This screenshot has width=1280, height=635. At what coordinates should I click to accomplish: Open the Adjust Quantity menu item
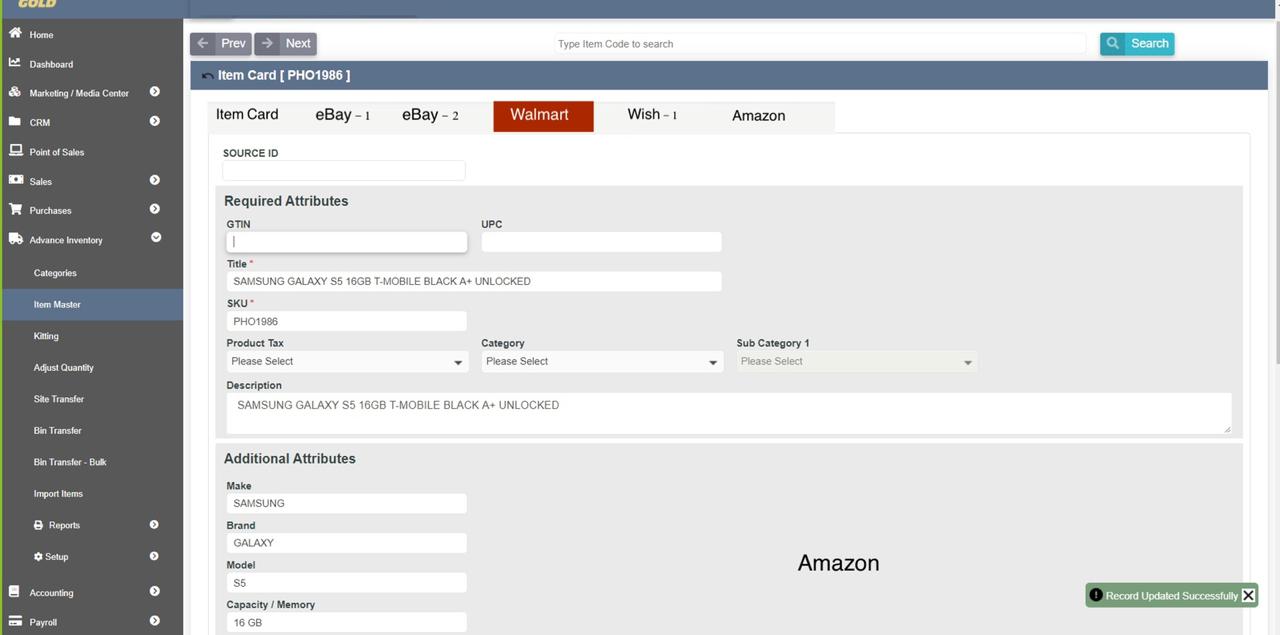click(63, 367)
